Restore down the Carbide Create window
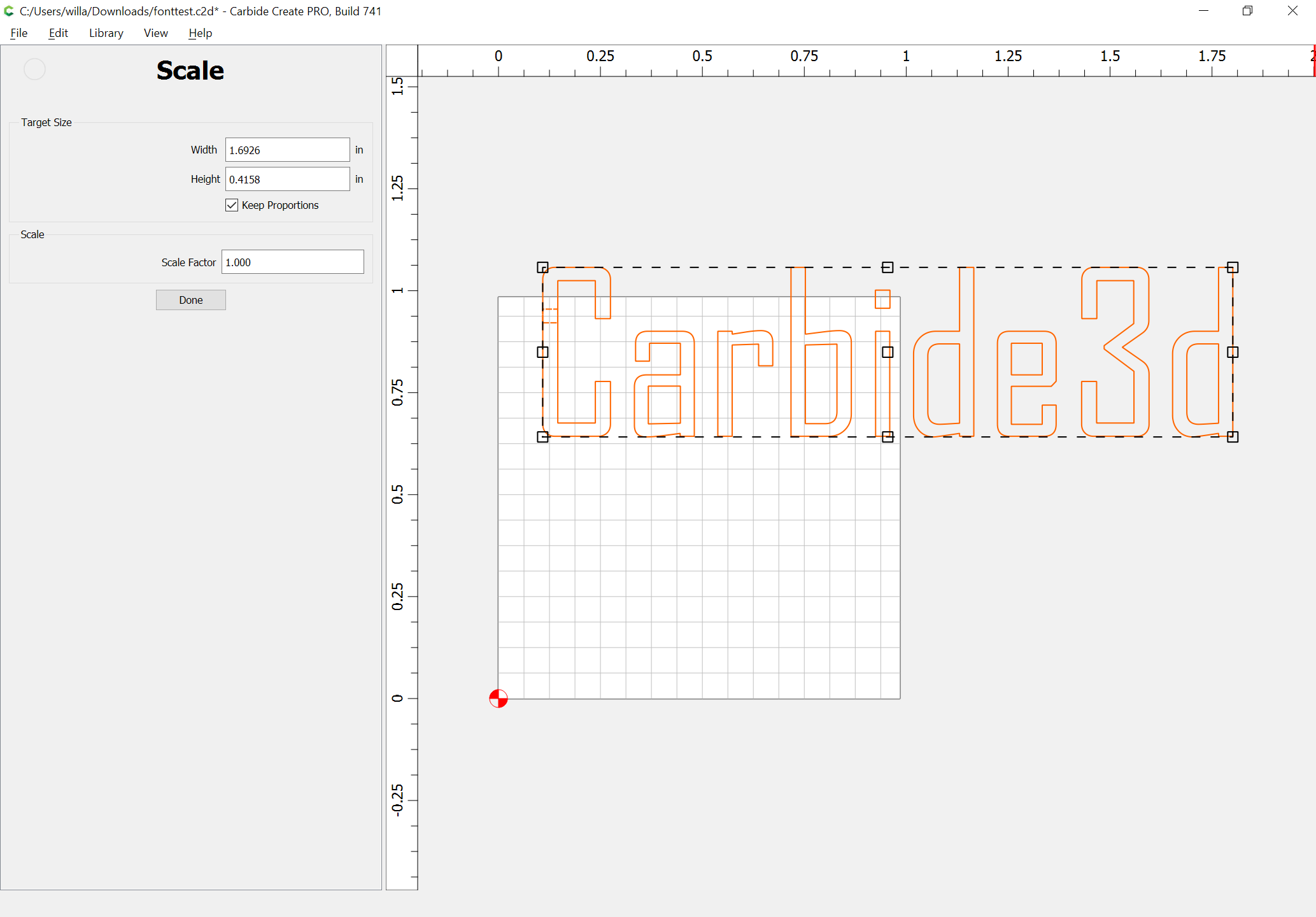This screenshot has width=1316, height=917. tap(1248, 11)
